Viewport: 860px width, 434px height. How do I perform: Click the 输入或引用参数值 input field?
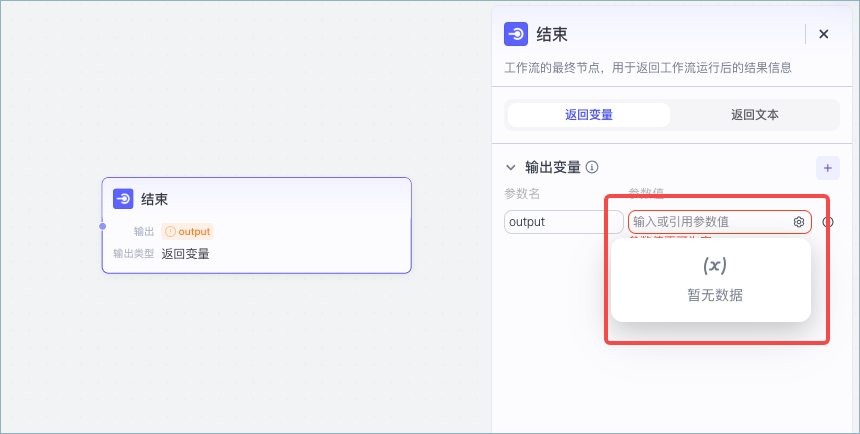click(x=708, y=222)
